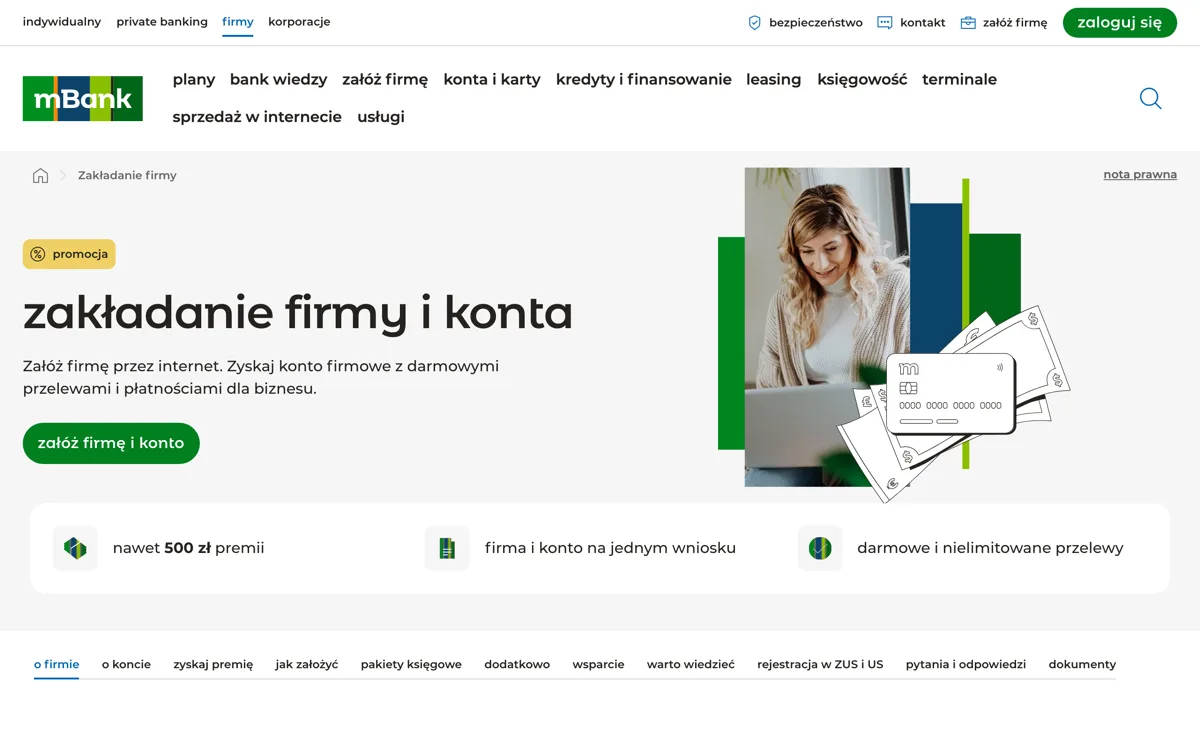Screen dimensions: 1200x750
Task: Click the załóż firmę i konto button
Action: coord(111,443)
